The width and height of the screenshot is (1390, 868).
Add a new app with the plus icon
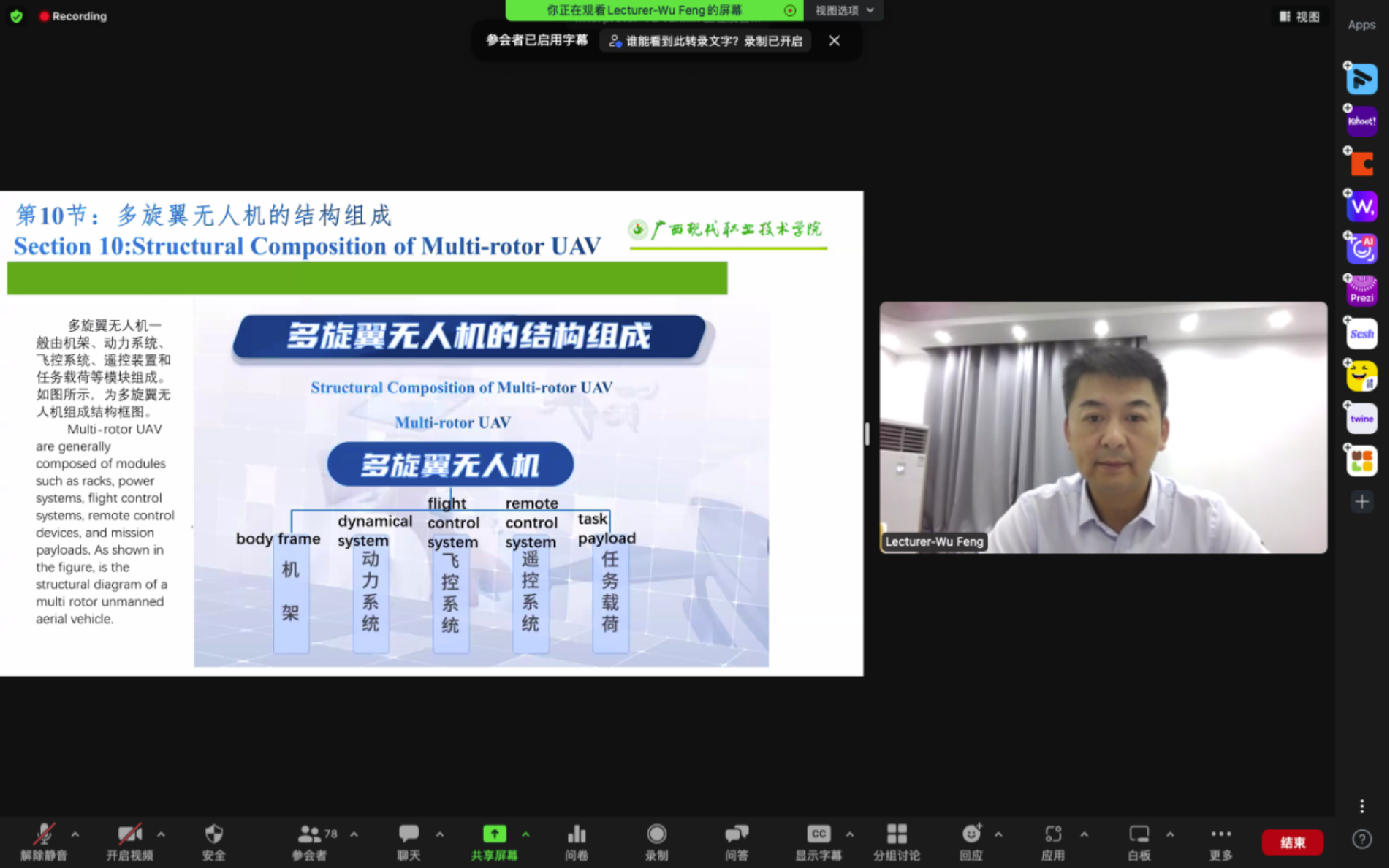1361,502
